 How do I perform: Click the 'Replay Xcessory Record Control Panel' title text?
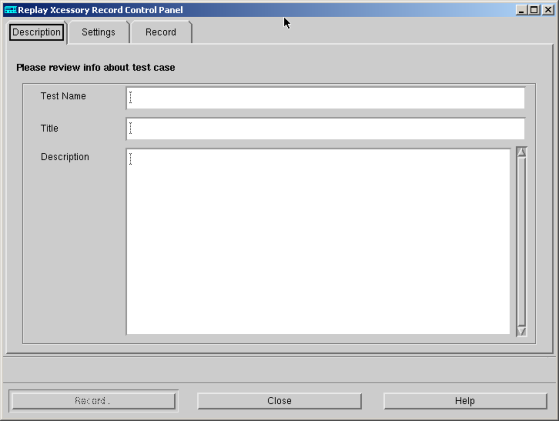100,10
